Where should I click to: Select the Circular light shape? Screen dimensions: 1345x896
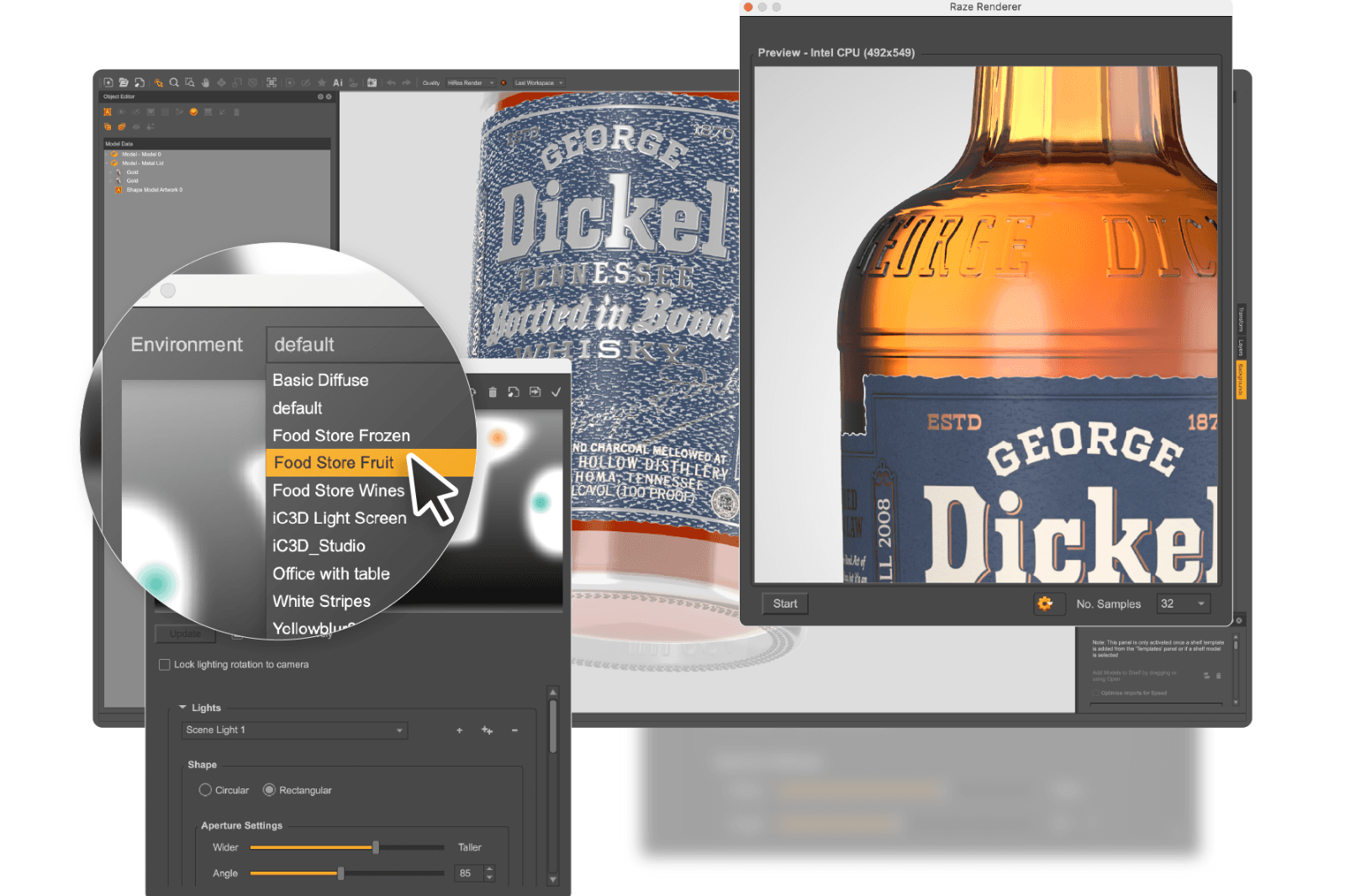point(205,790)
